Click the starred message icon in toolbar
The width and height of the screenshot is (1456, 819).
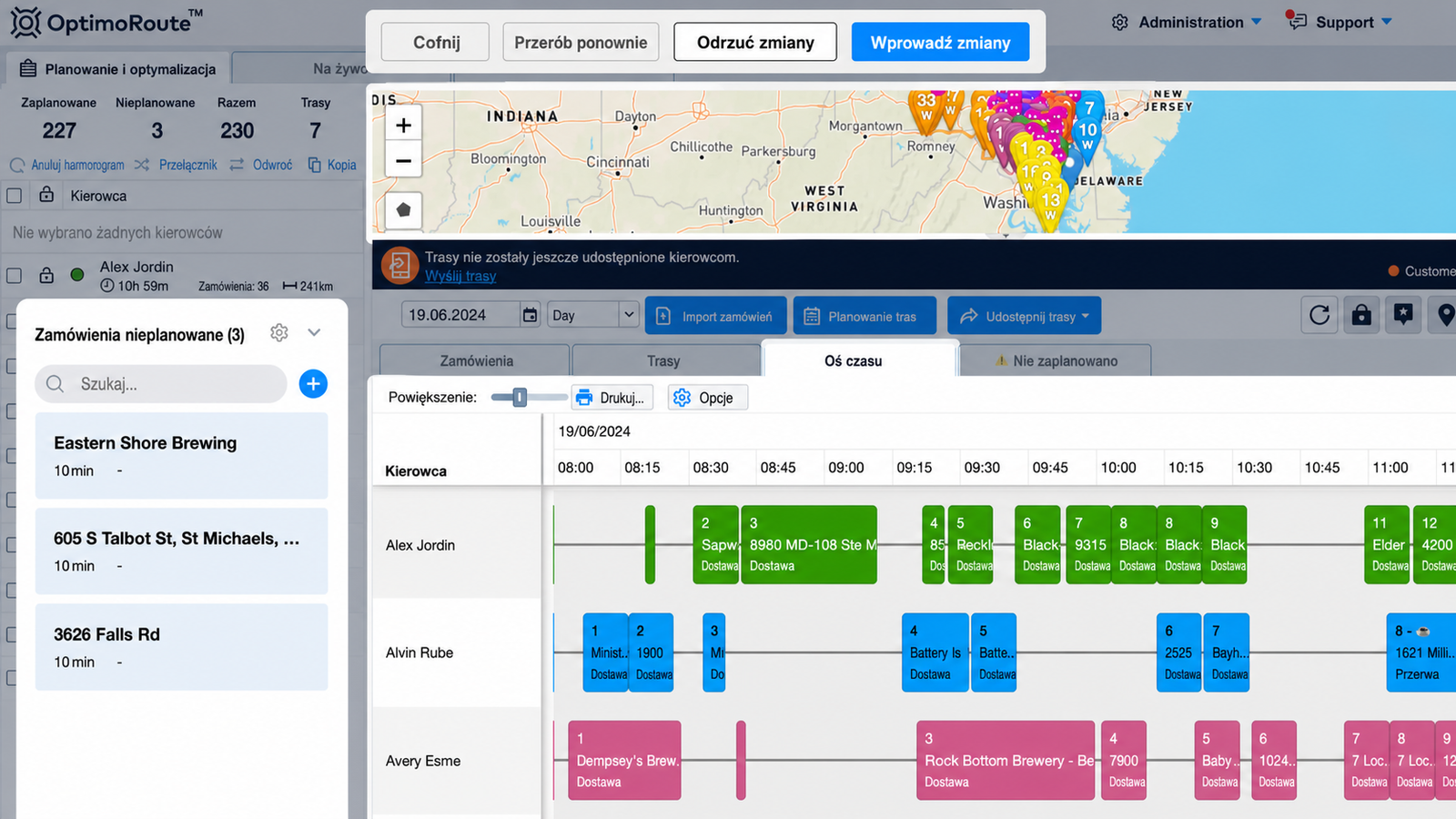pyautogui.click(x=1404, y=316)
